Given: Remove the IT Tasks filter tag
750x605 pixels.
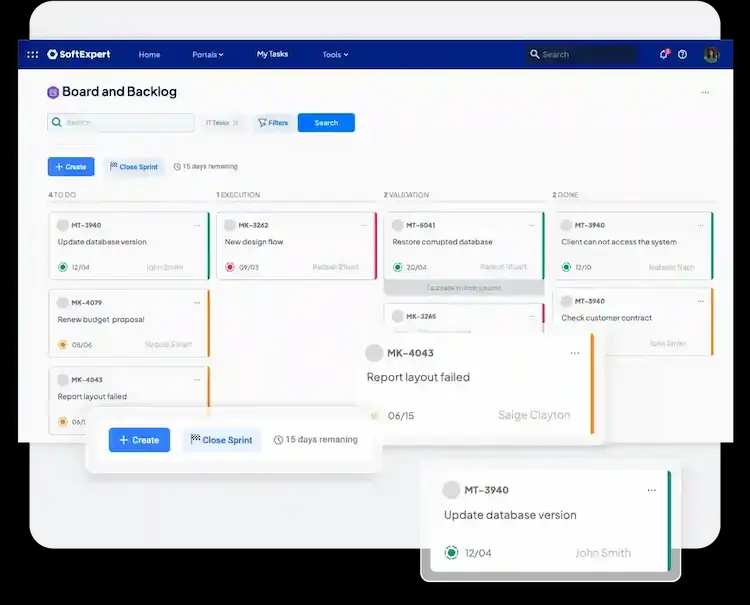Looking at the screenshot, I should click(236, 123).
